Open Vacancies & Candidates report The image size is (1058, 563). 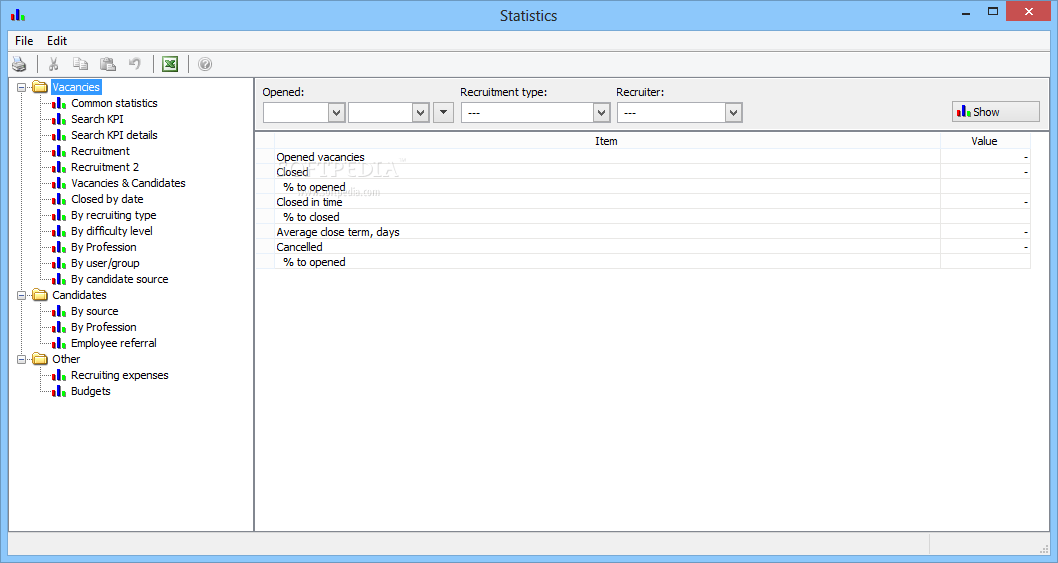point(128,183)
